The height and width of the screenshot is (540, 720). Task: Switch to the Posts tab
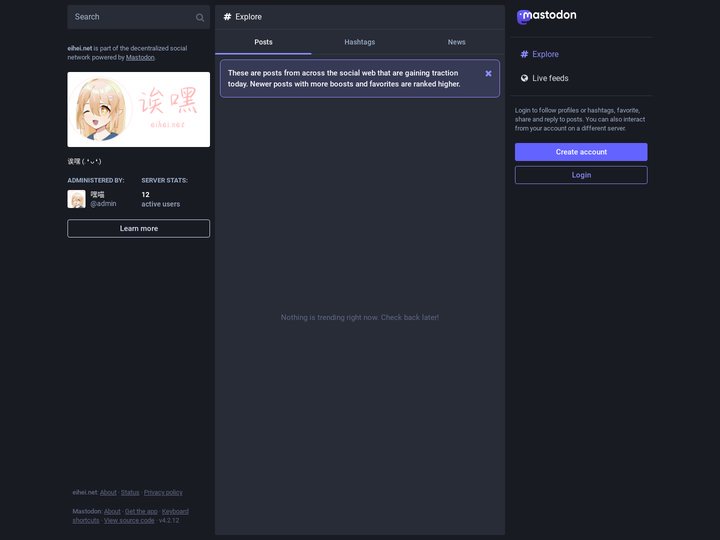click(263, 42)
